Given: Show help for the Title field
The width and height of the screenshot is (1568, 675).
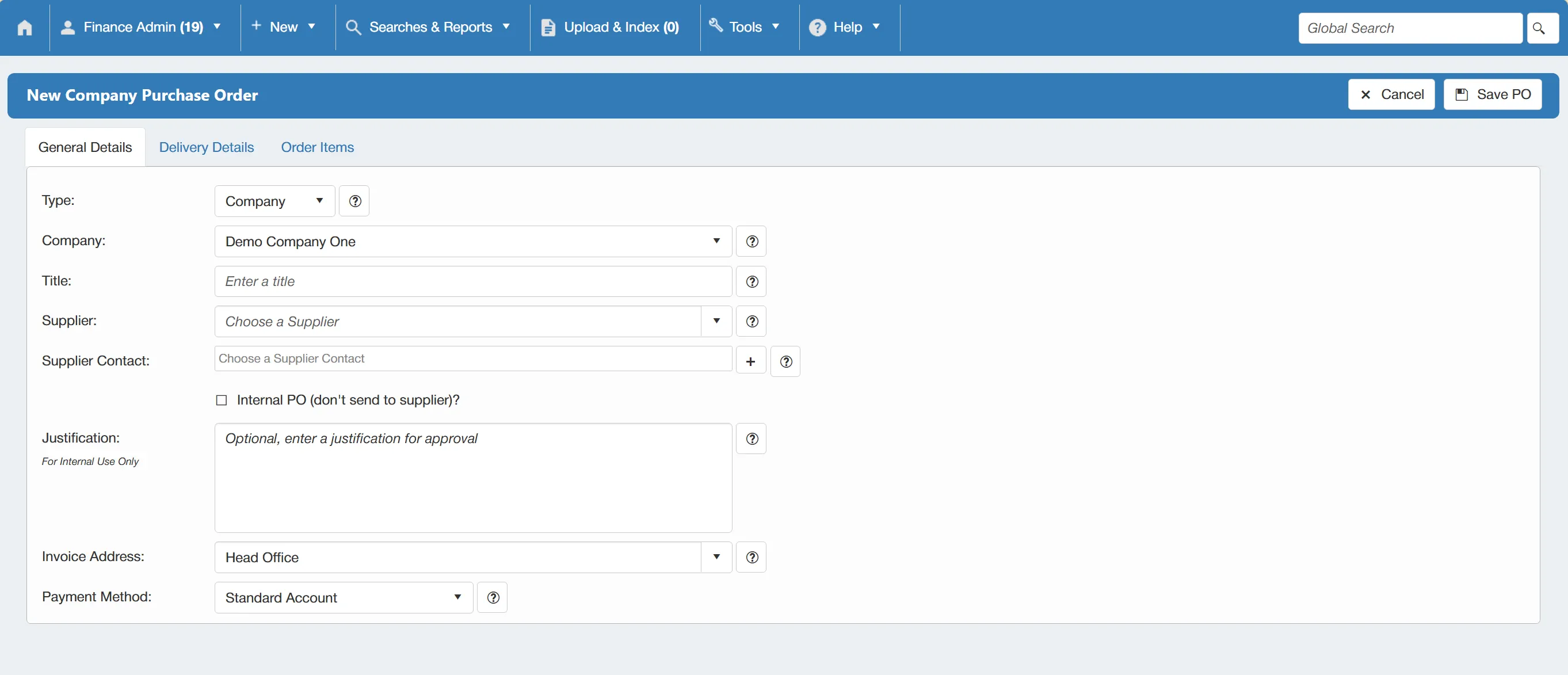Looking at the screenshot, I should (751, 281).
